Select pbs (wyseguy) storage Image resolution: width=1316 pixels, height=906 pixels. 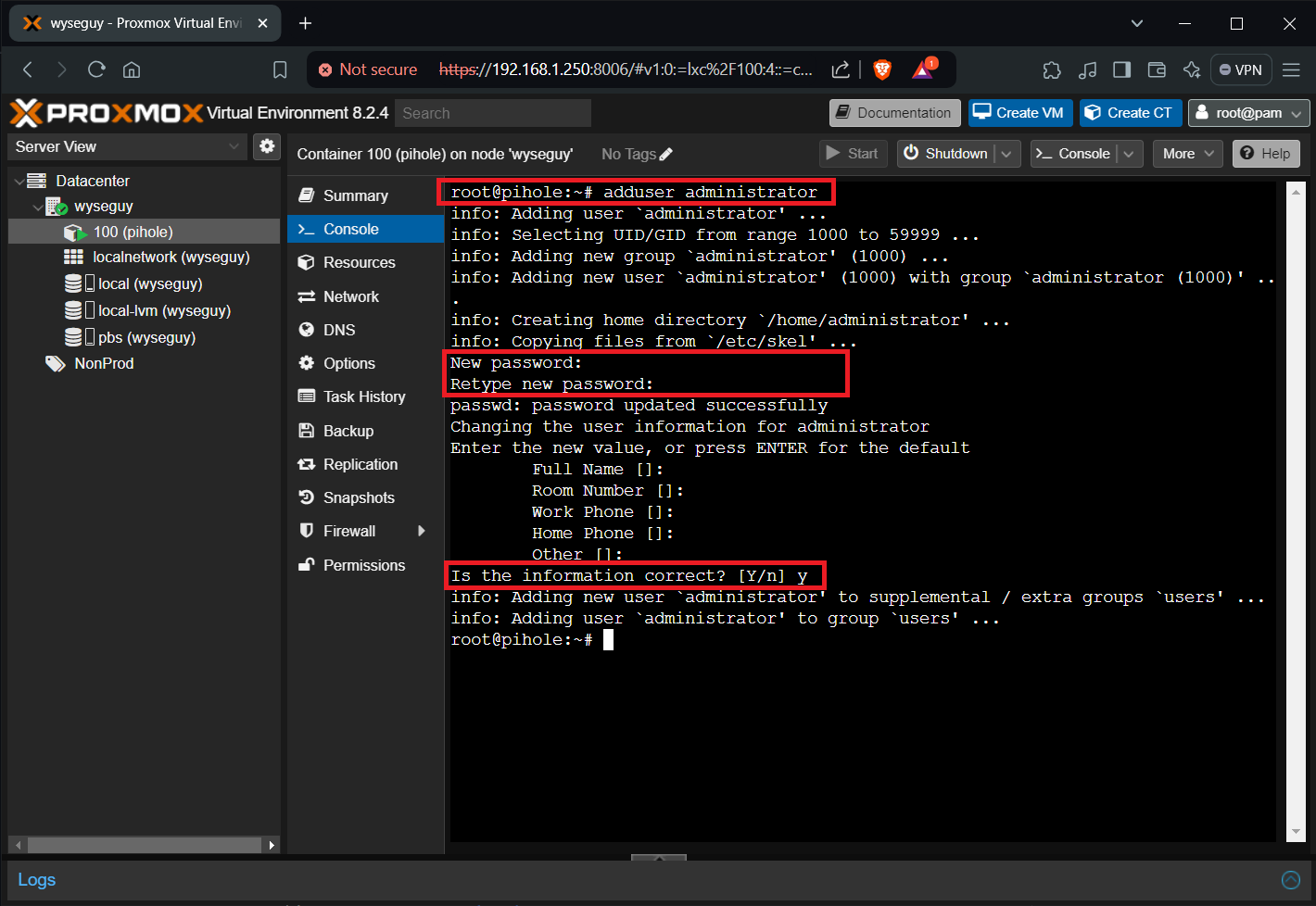pos(146,337)
